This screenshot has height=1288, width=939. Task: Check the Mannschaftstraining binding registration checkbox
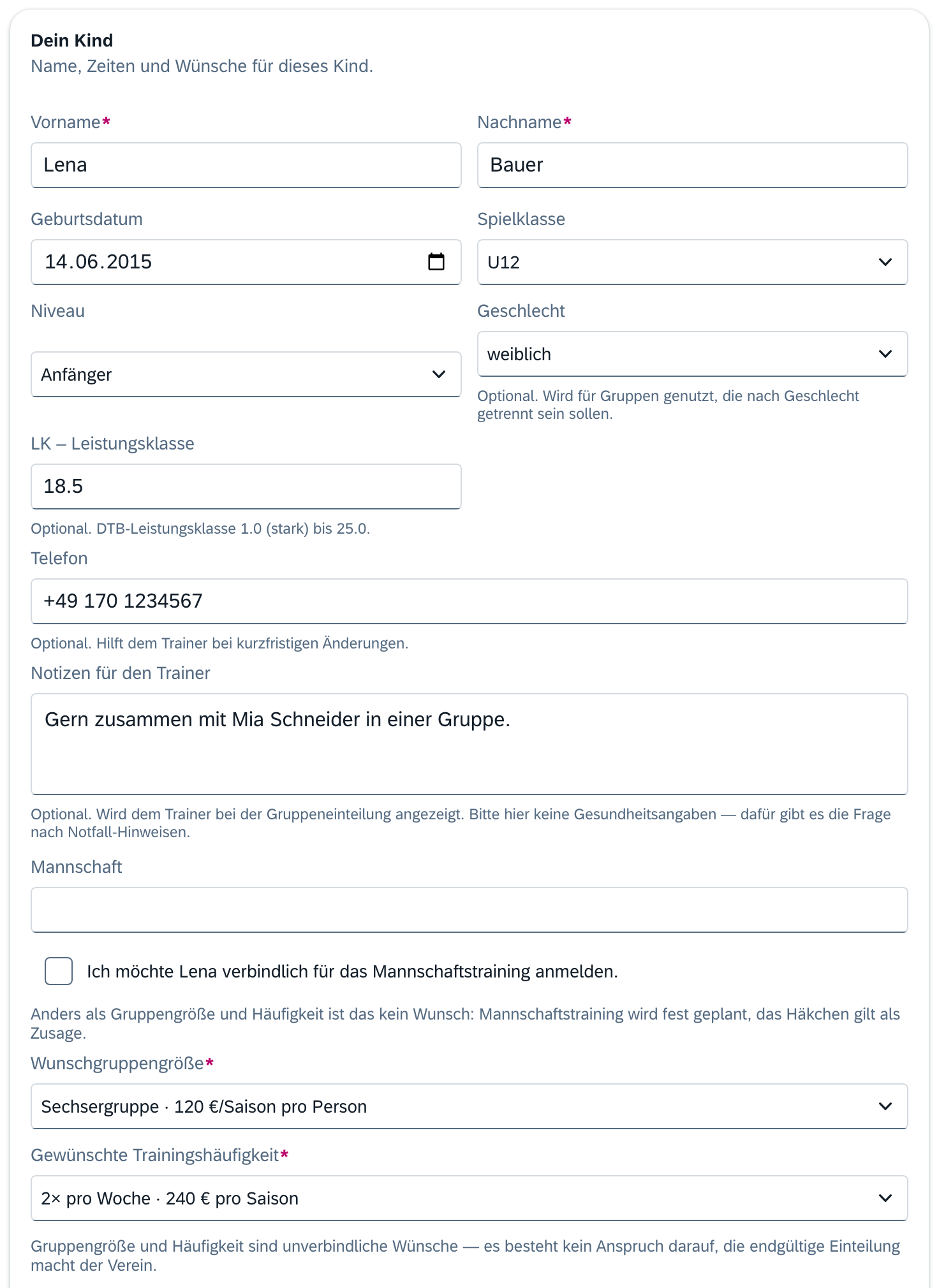tap(59, 971)
